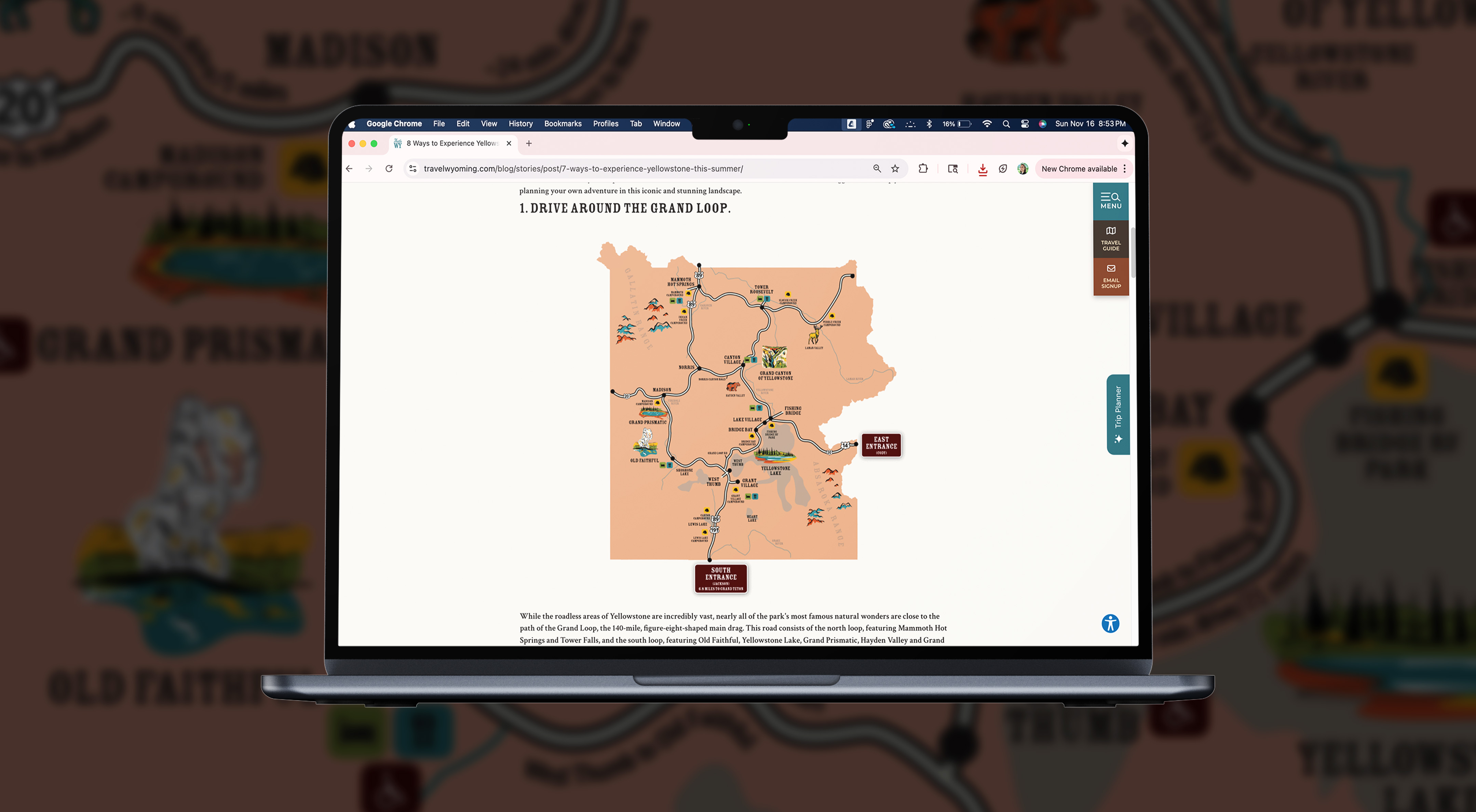Open the Bookmarks menu

(x=562, y=124)
